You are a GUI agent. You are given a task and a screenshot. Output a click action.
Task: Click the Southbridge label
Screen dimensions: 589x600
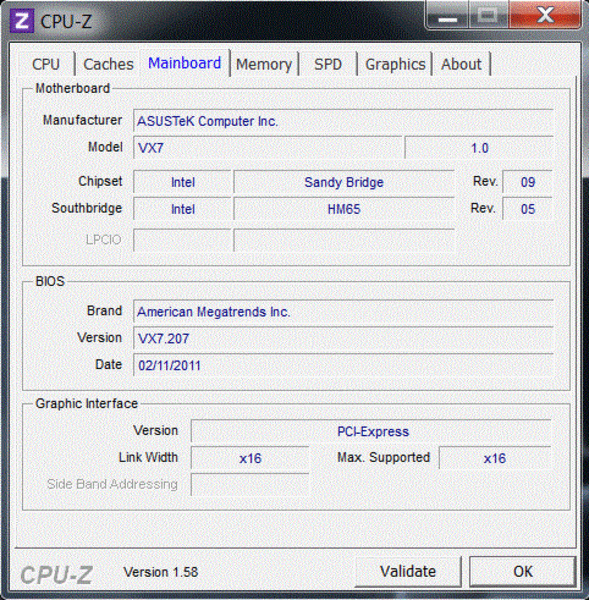87,208
